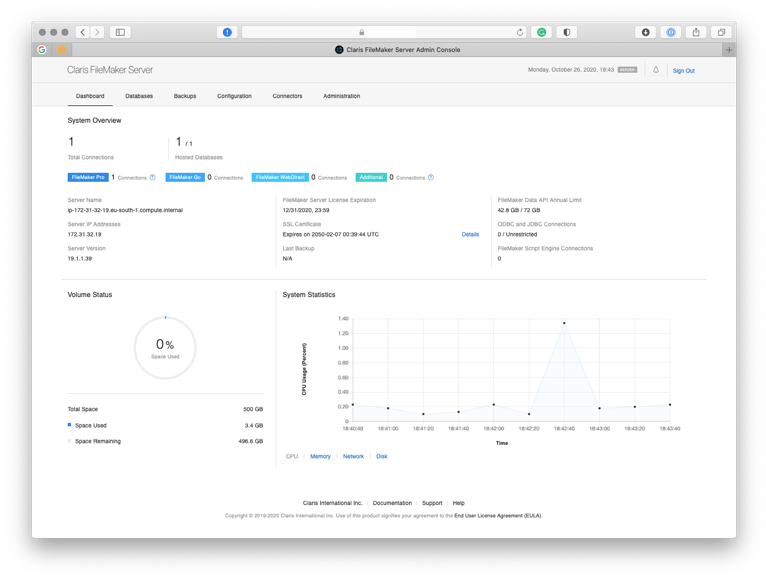The image size is (766, 579).
Task: Open Documentation footer link
Action: pos(392,503)
